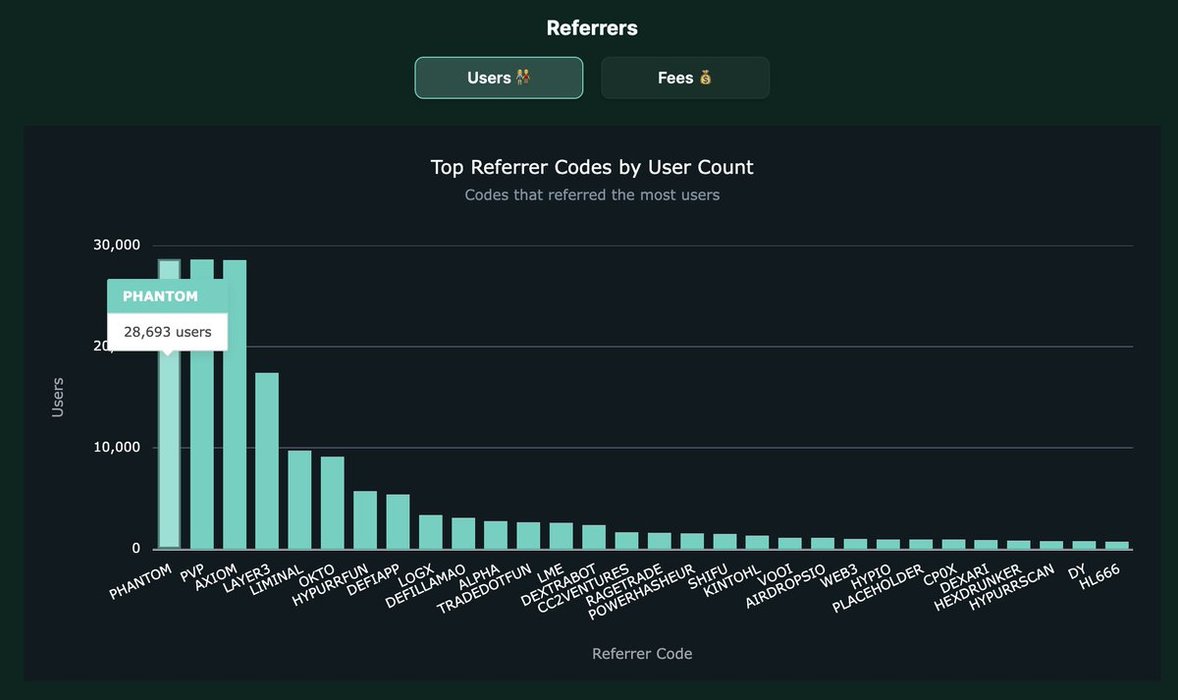Click the HYPURRFUN bar
Viewport: 1178px width, 700px height.
(365, 520)
